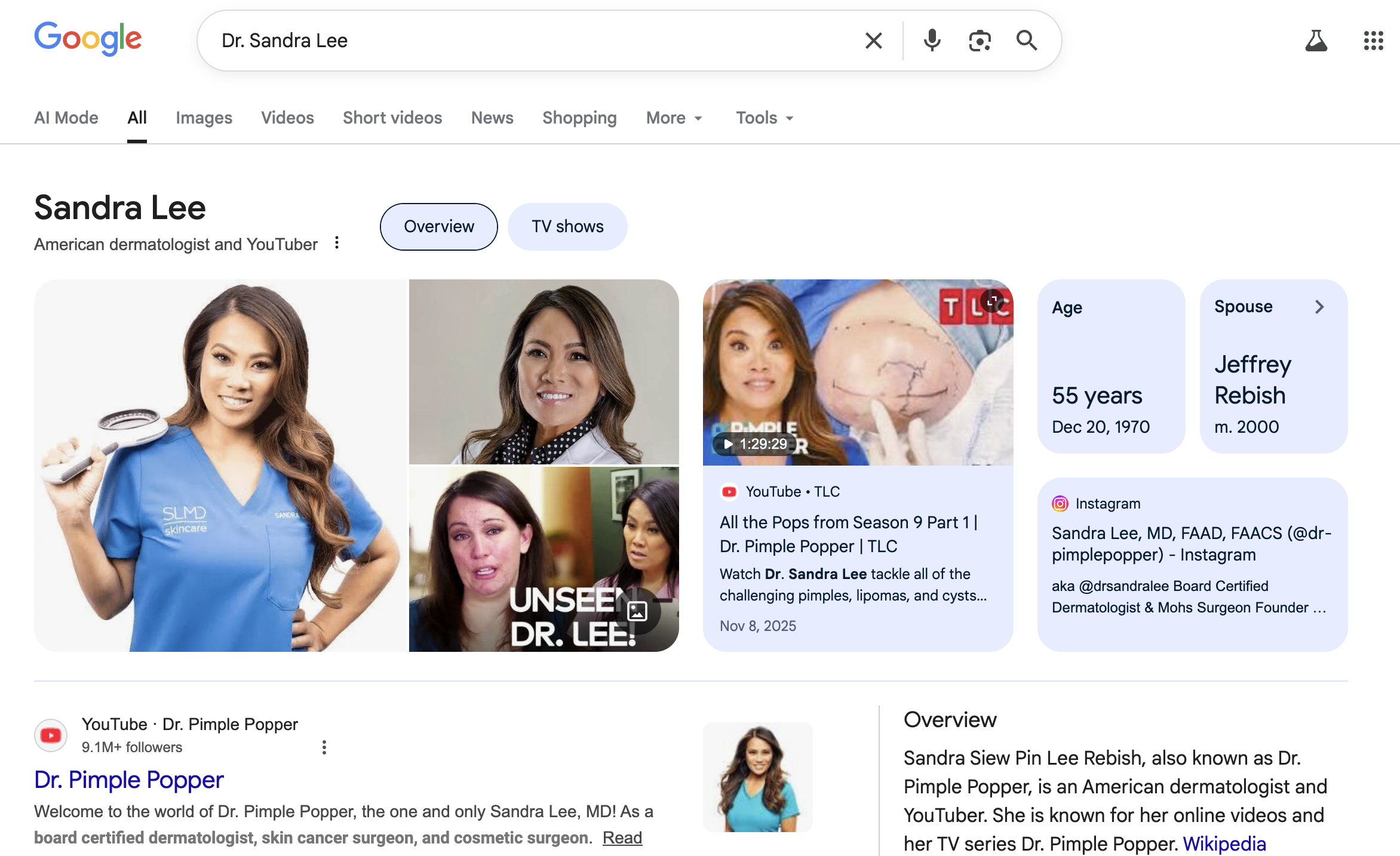Click the Google logo to return home
This screenshot has width=1400, height=856.
(87, 39)
